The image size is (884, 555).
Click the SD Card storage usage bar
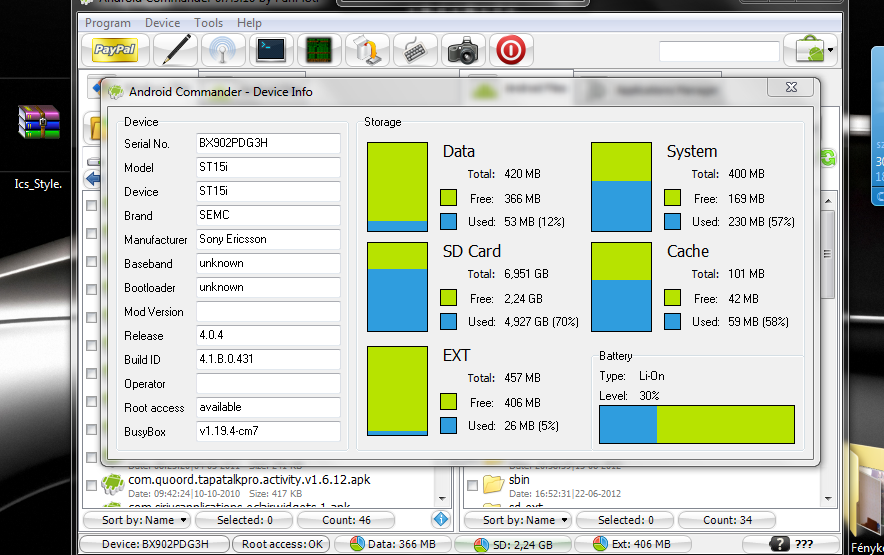click(397, 287)
